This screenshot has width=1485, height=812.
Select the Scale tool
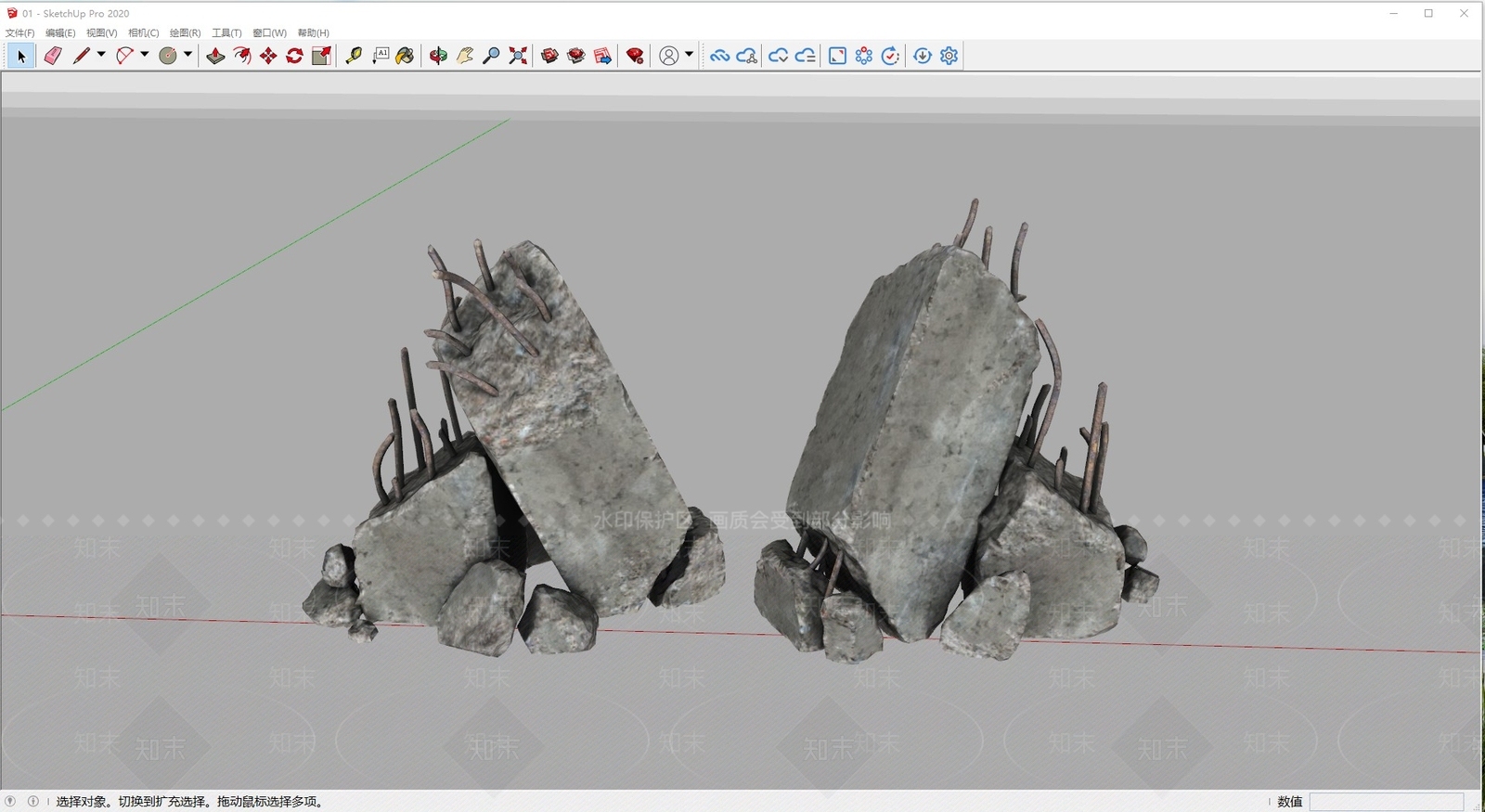(322, 56)
